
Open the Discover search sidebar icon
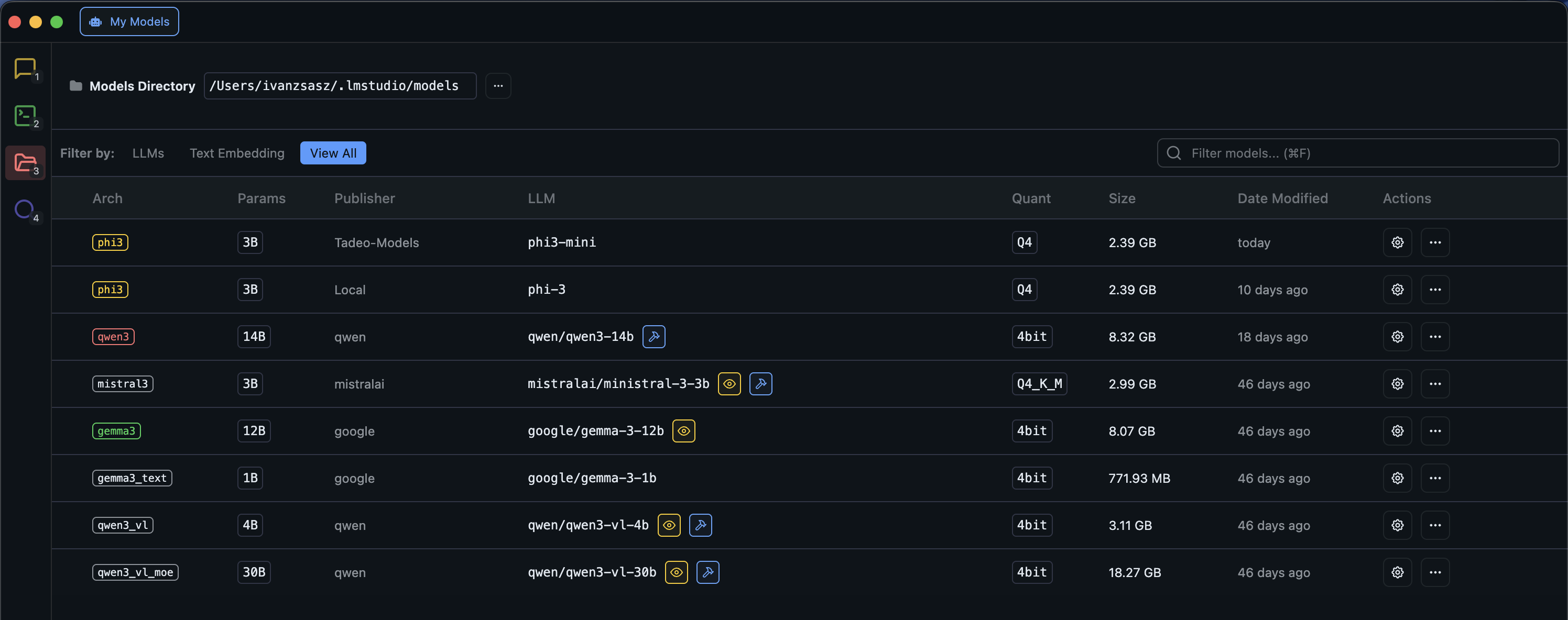tap(26, 209)
